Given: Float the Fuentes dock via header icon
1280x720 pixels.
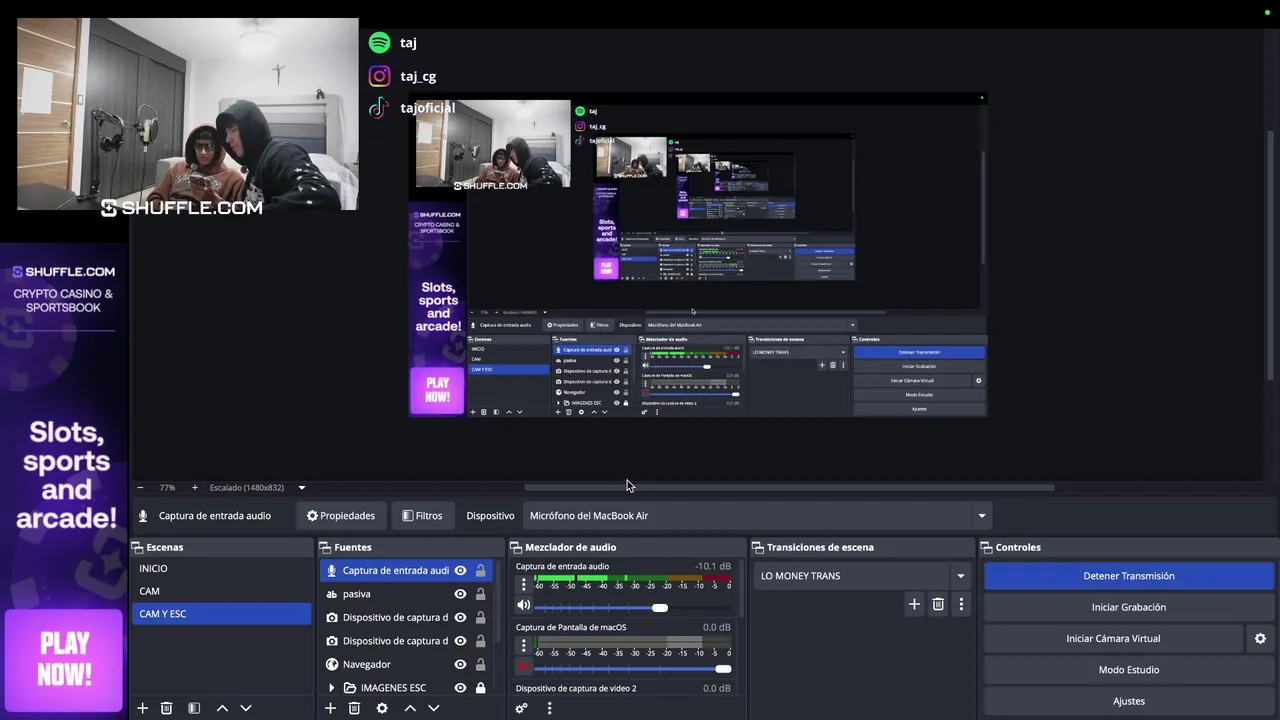Looking at the screenshot, I should tap(325, 547).
